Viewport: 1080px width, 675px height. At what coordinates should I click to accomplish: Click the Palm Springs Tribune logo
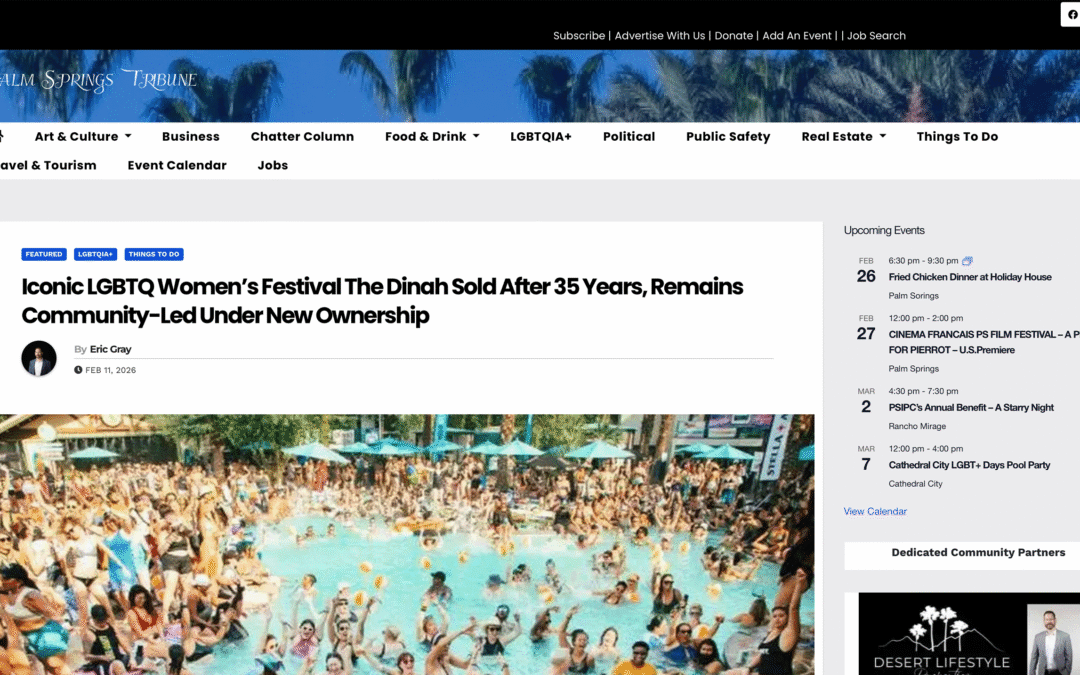tap(98, 81)
